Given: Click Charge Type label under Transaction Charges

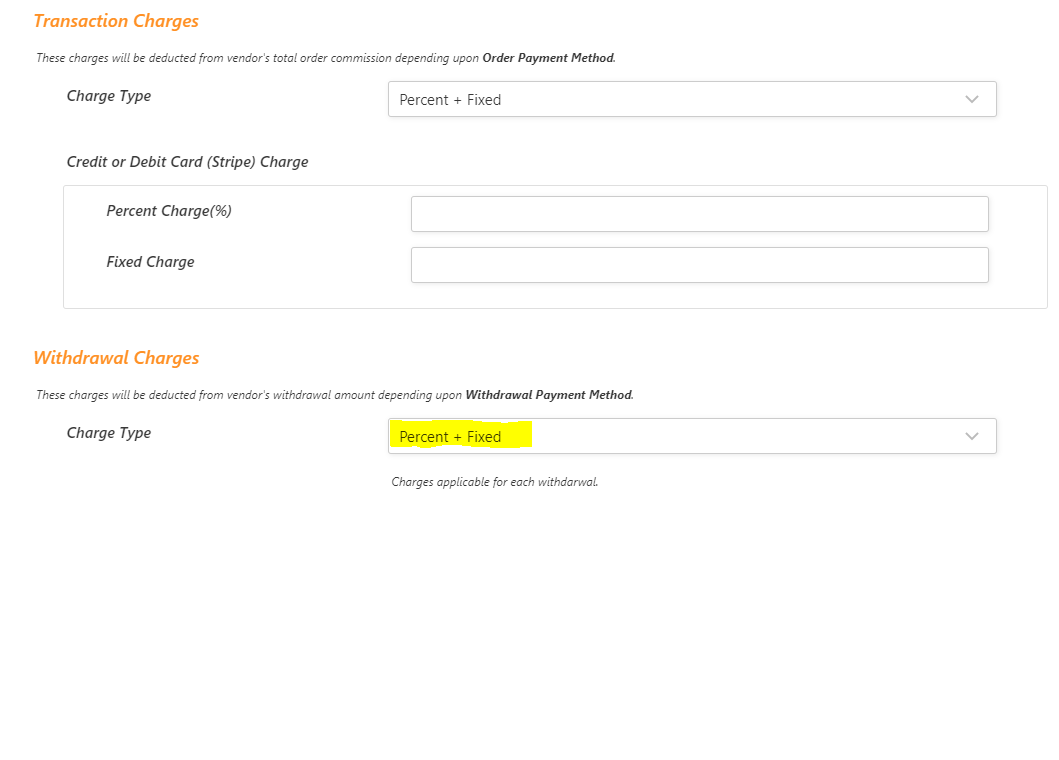Looking at the screenshot, I should [x=109, y=96].
